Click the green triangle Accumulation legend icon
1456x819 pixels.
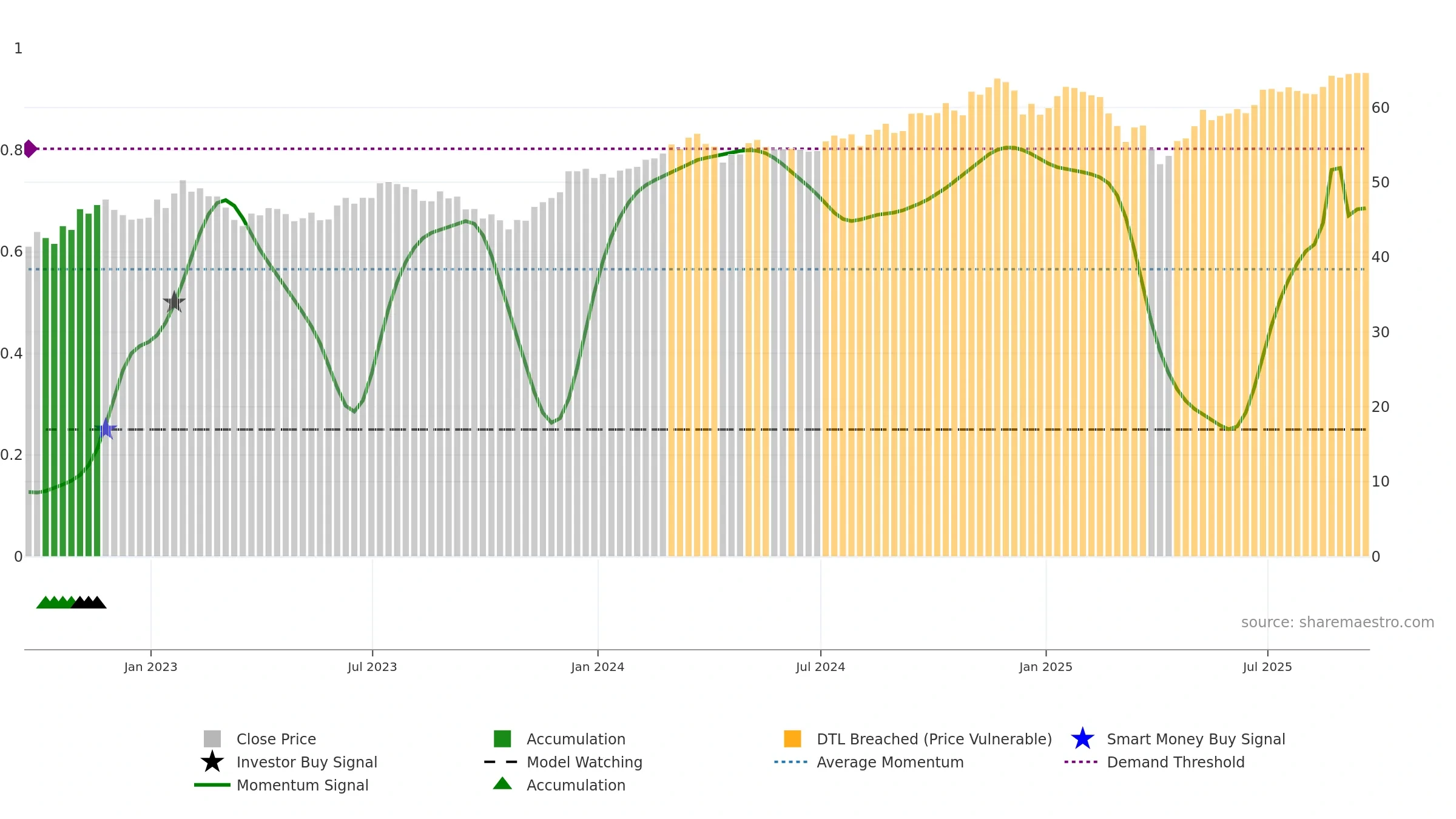502,784
